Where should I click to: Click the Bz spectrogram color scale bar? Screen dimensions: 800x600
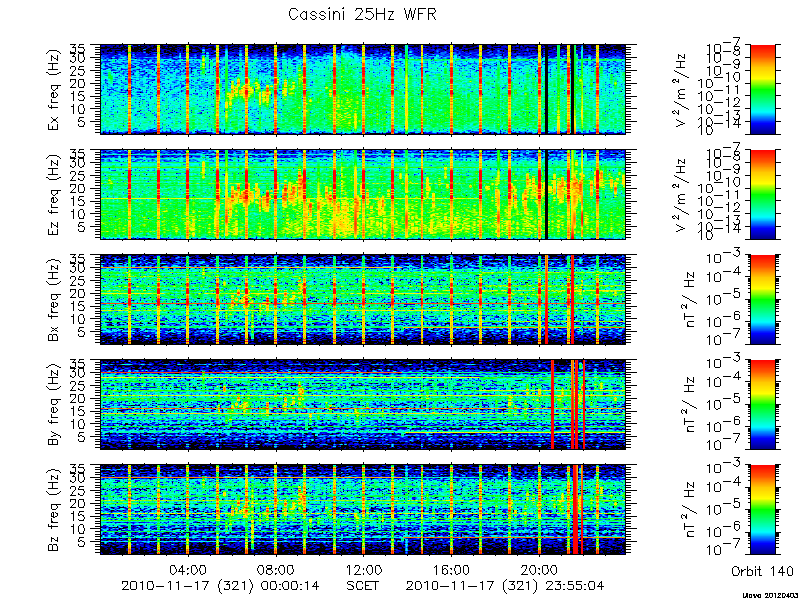(x=762, y=510)
